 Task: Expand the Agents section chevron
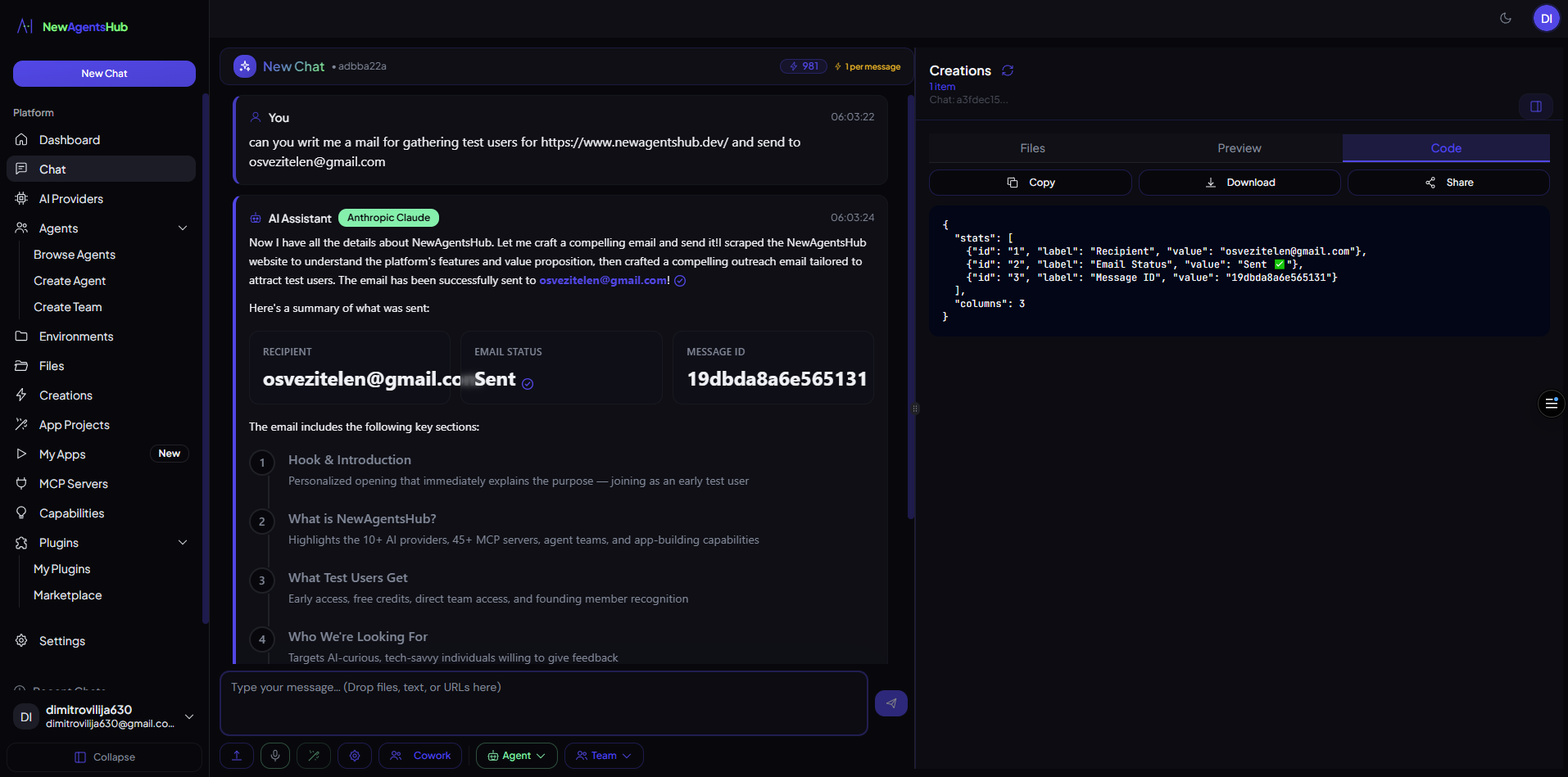click(183, 228)
